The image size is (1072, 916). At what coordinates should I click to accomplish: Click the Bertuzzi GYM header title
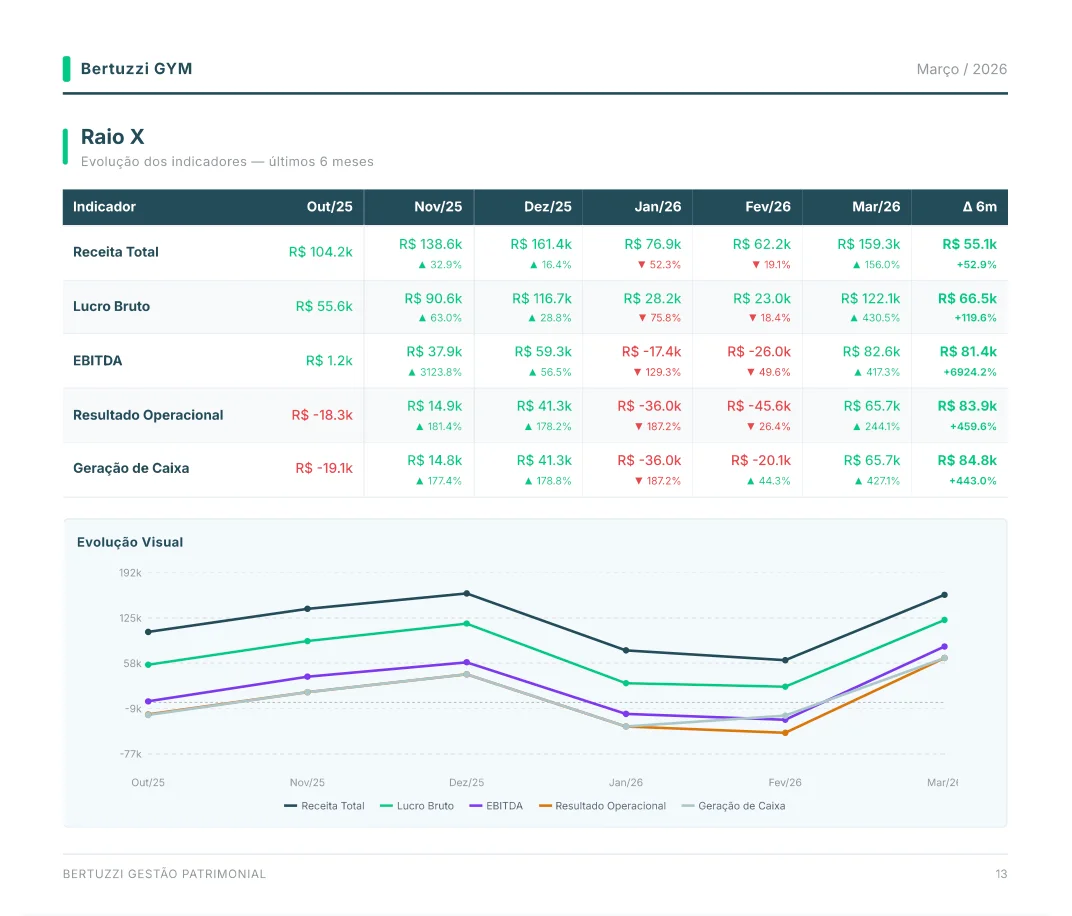point(136,69)
